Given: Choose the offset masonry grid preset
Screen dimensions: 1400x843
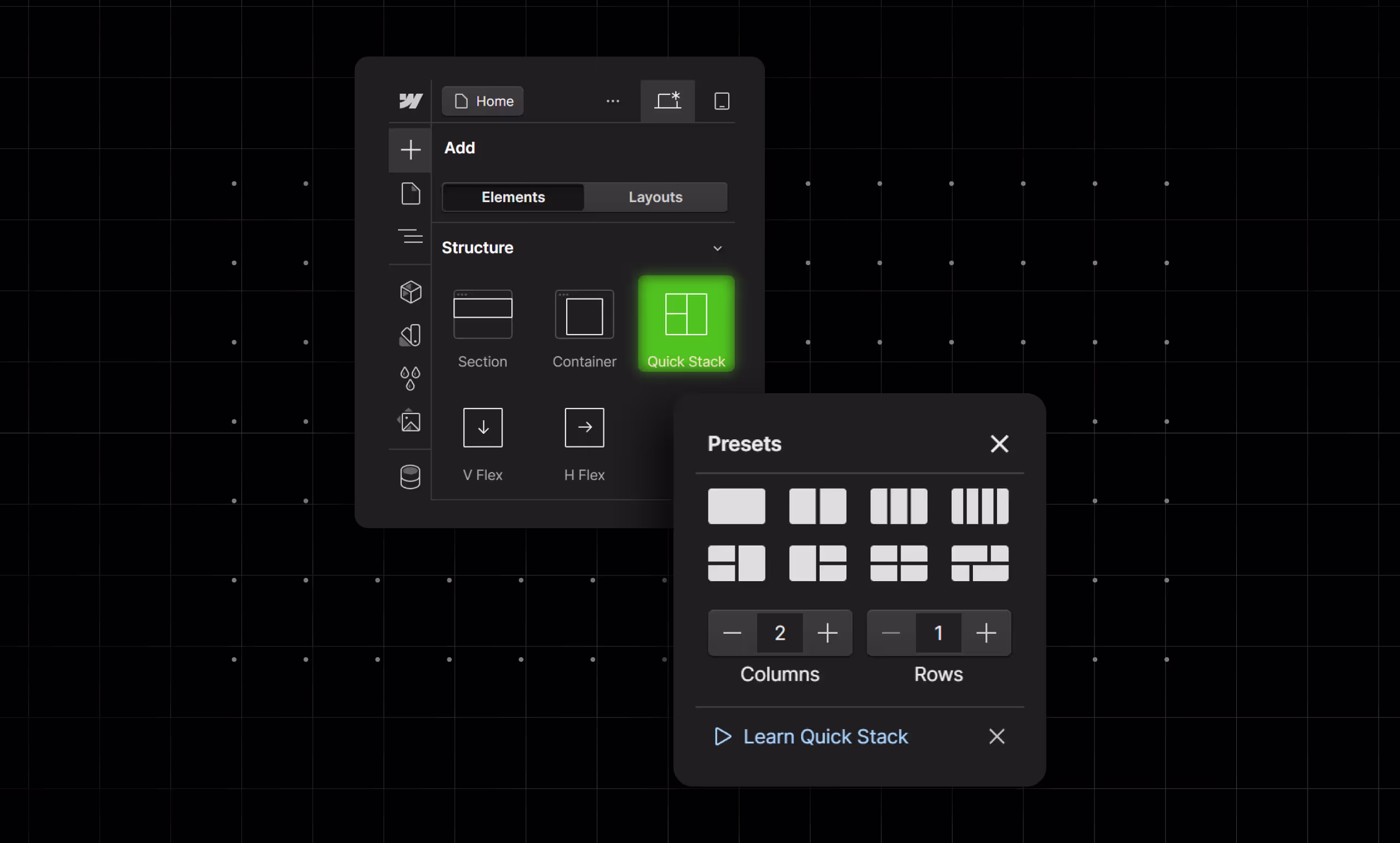Looking at the screenshot, I should pyautogui.click(x=980, y=563).
